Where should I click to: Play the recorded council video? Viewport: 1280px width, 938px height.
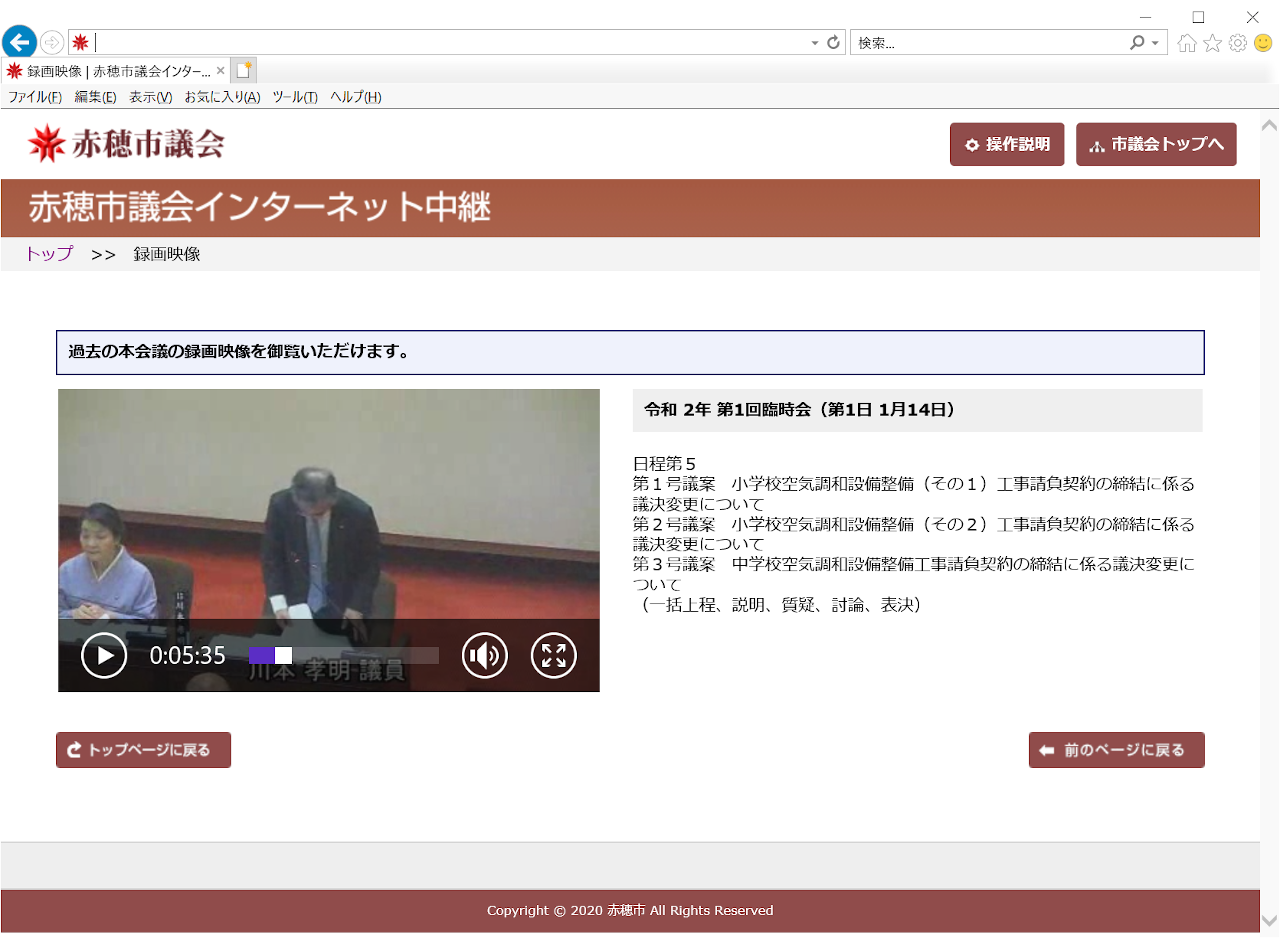click(104, 656)
